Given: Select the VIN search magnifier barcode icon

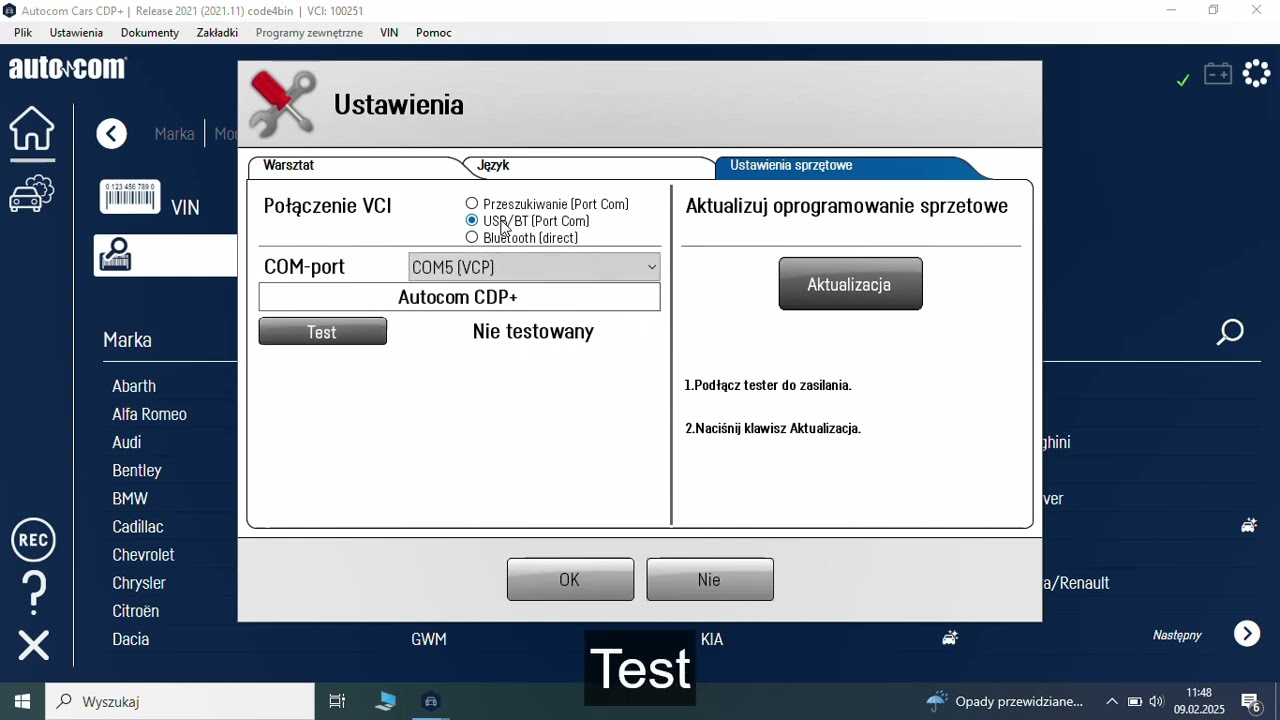Looking at the screenshot, I should [116, 255].
